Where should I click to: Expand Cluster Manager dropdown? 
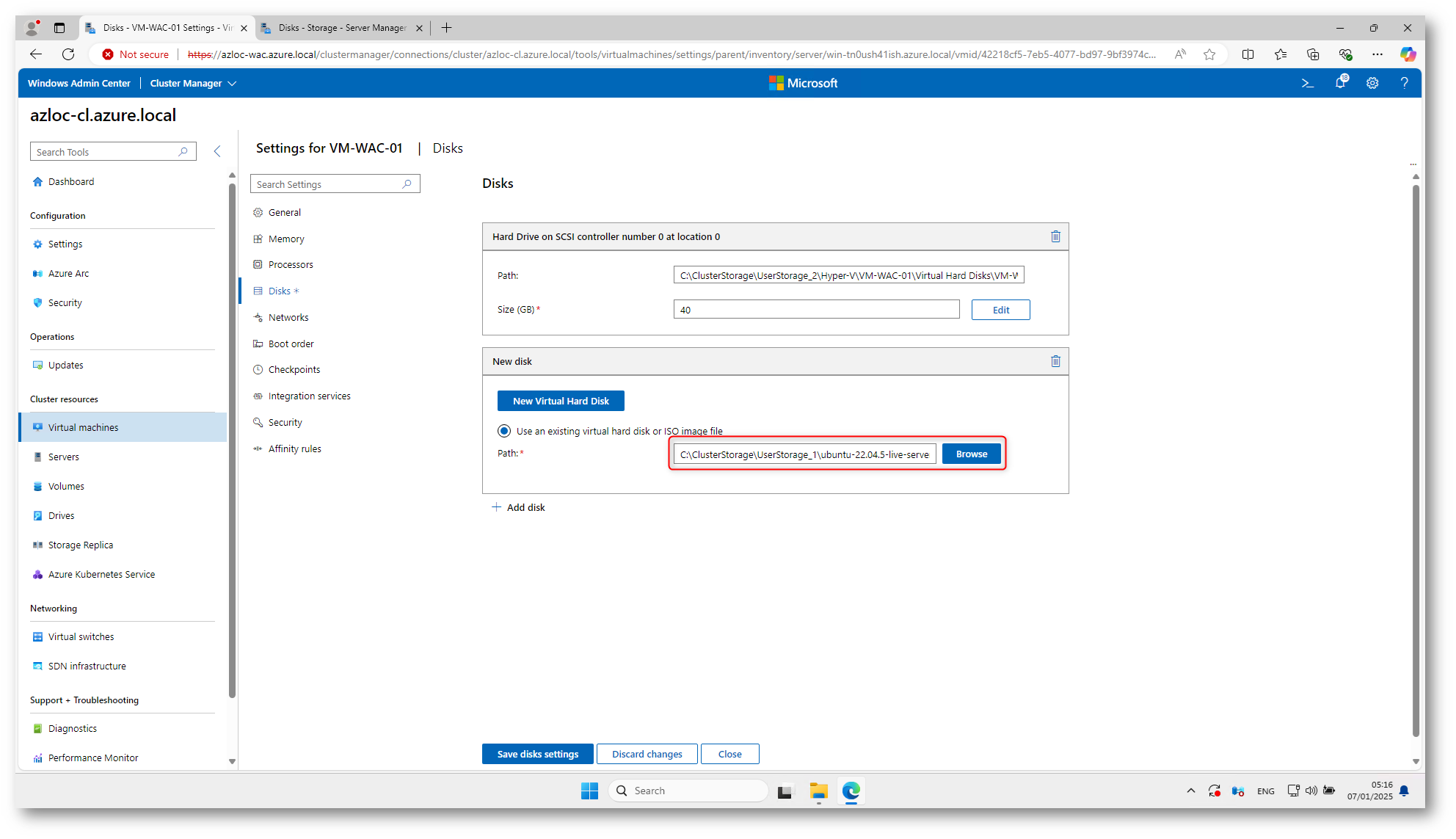click(x=193, y=83)
